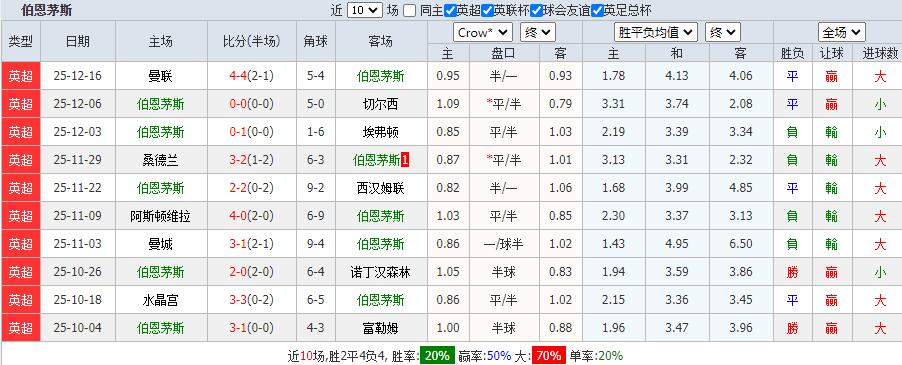
Task: Click the odds value 1.43
Action: (614, 244)
